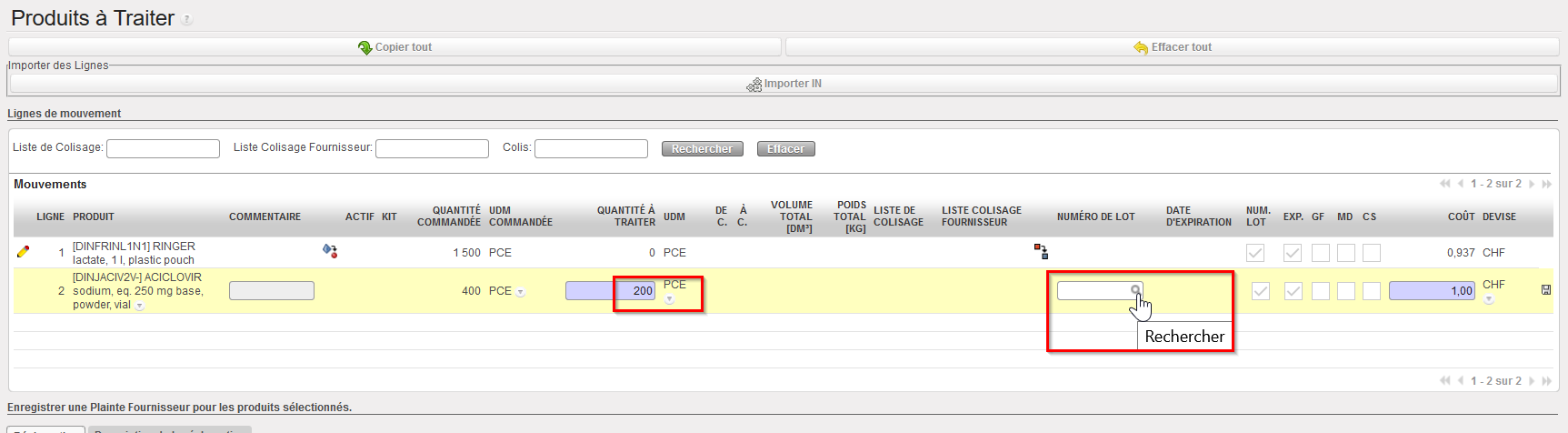This screenshot has width=1568, height=433.
Task: Click the cost field showing 1,00
Action: click(1432, 290)
